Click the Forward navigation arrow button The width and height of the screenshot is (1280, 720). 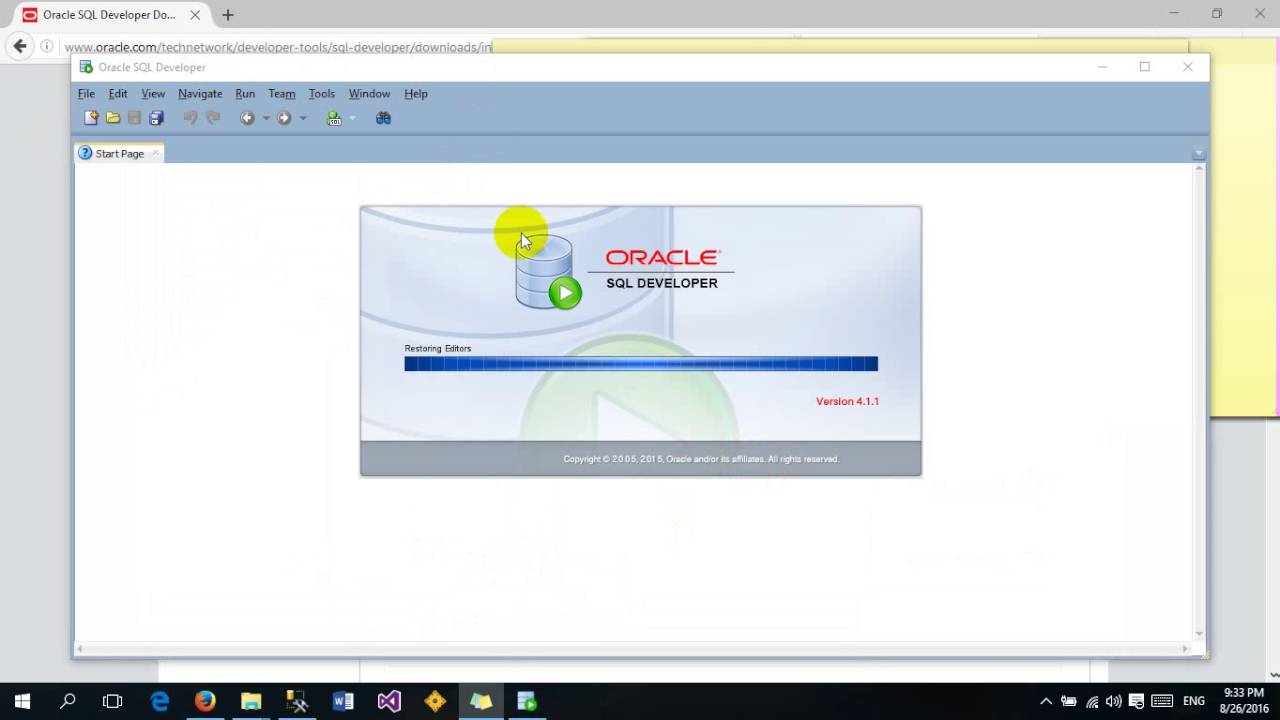[284, 118]
